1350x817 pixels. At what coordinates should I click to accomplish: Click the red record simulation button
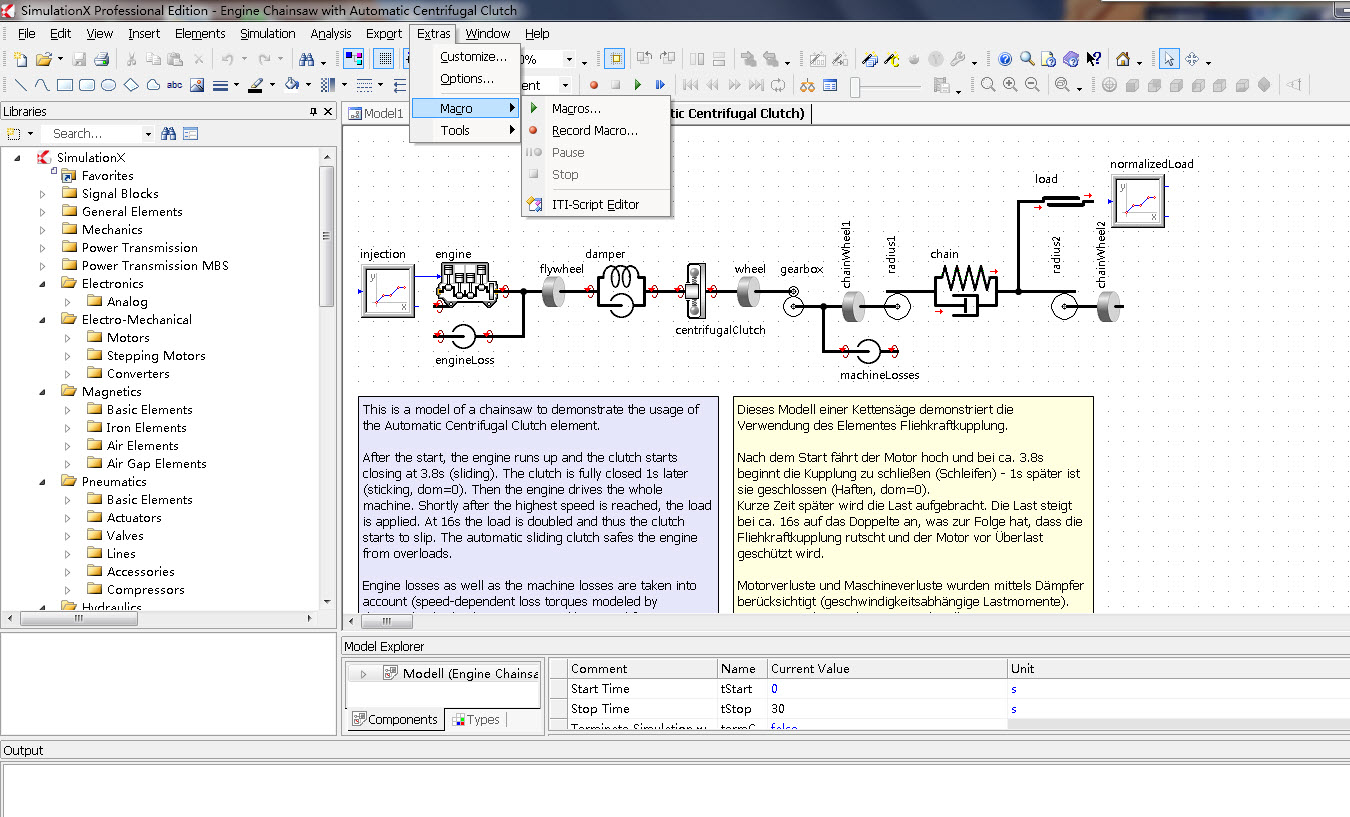coord(593,85)
